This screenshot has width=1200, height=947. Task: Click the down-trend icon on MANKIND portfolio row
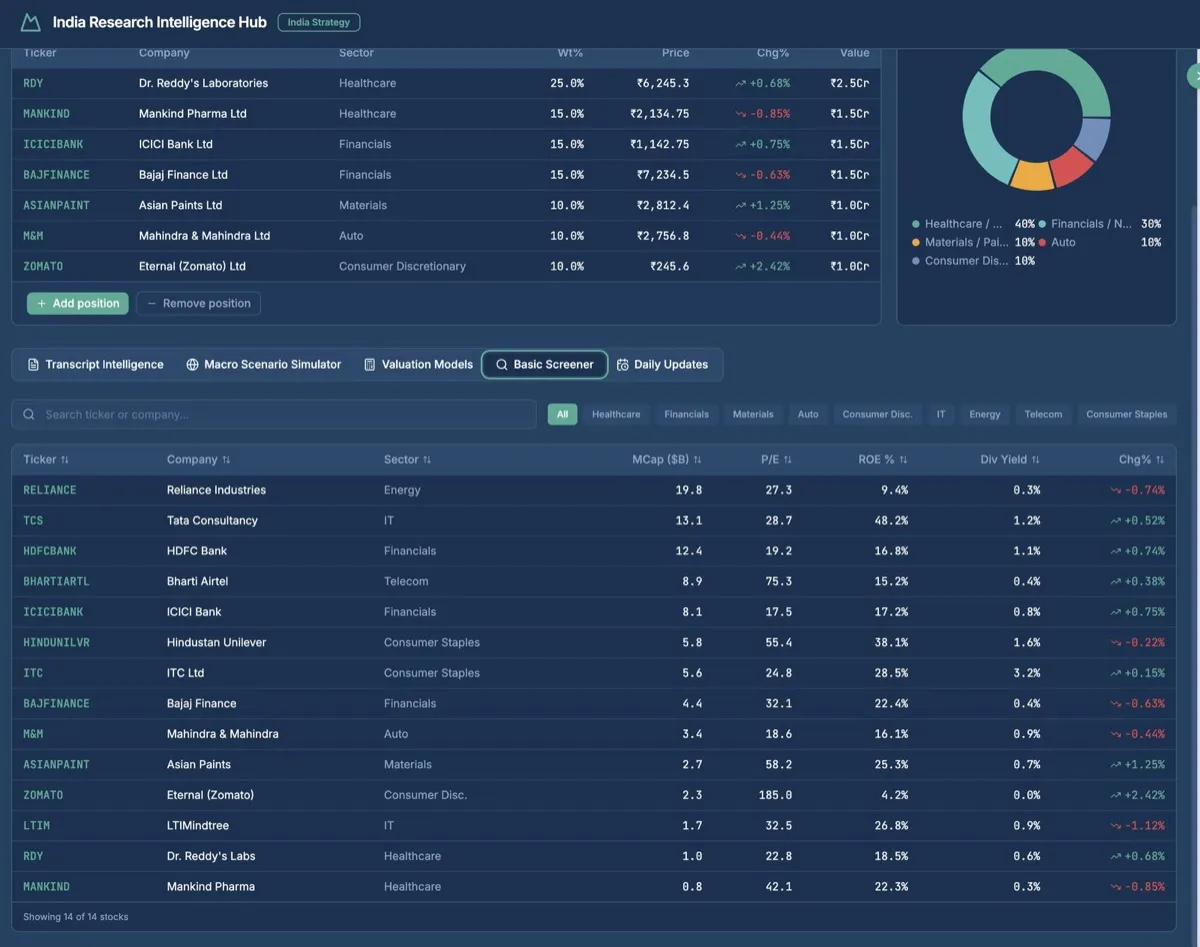point(740,114)
